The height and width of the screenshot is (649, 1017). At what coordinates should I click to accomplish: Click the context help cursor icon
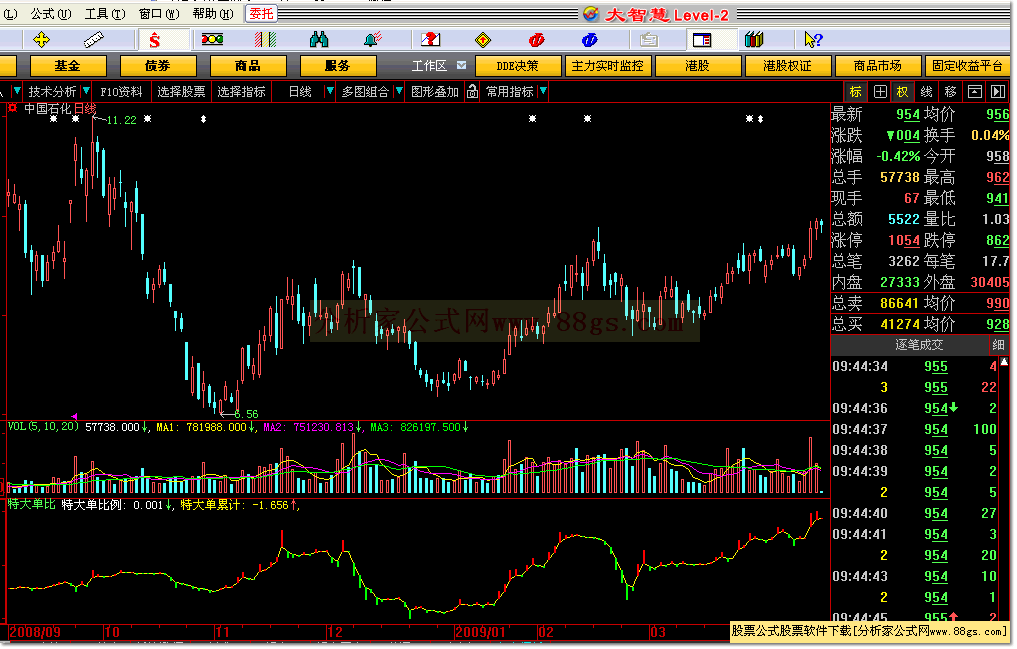pyautogui.click(x=813, y=40)
